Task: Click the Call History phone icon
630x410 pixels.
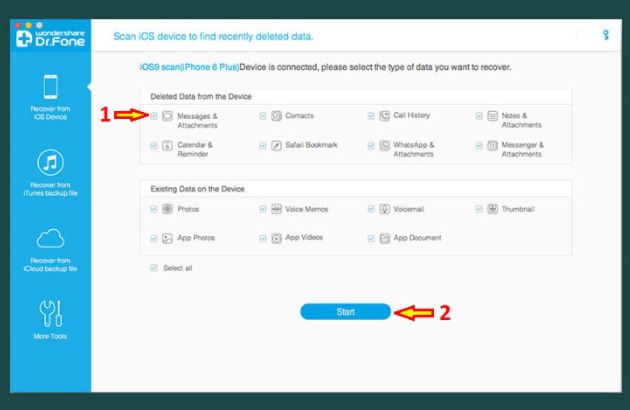Action: tap(385, 116)
